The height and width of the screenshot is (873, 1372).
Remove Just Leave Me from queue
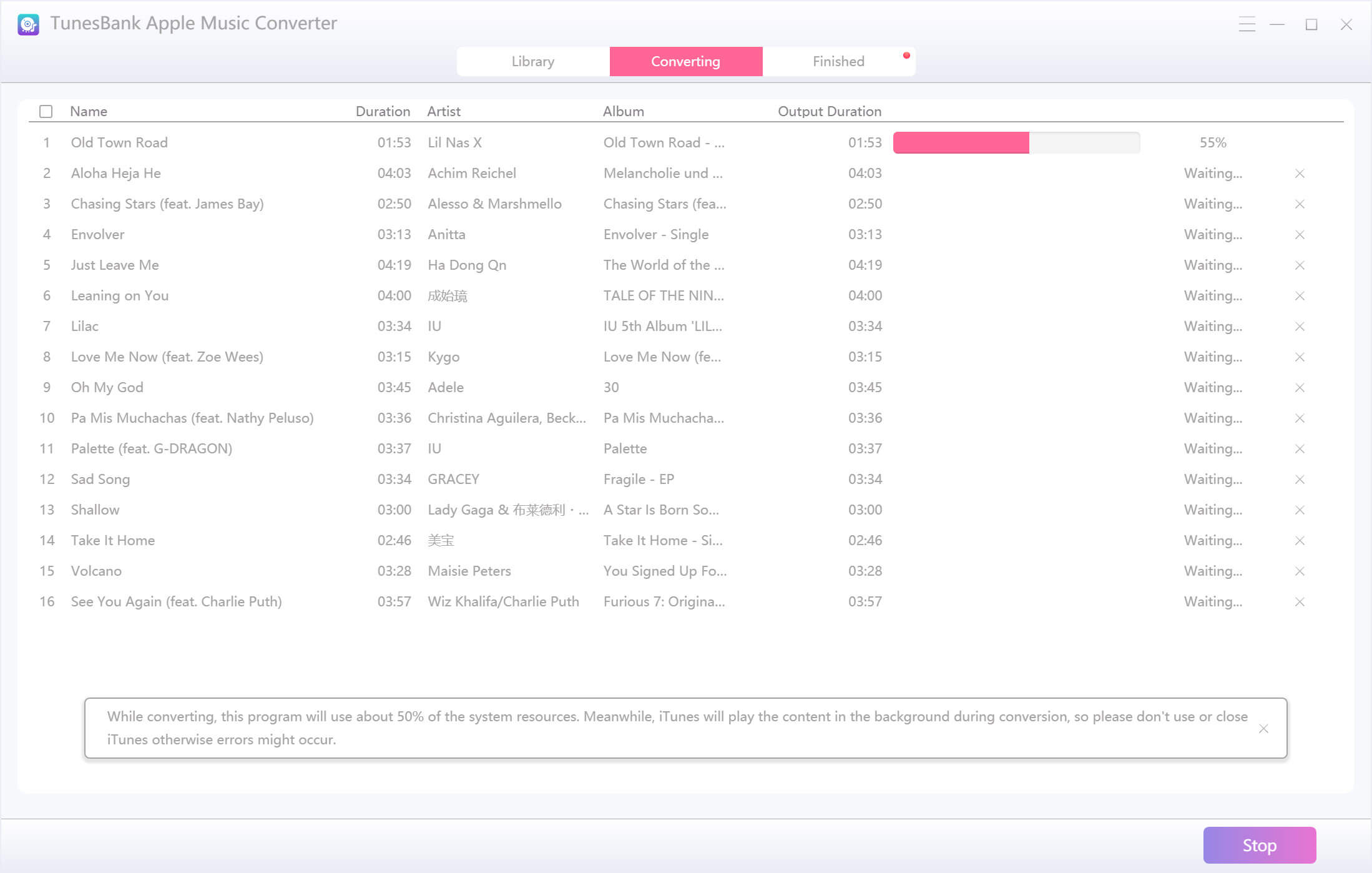(1300, 265)
